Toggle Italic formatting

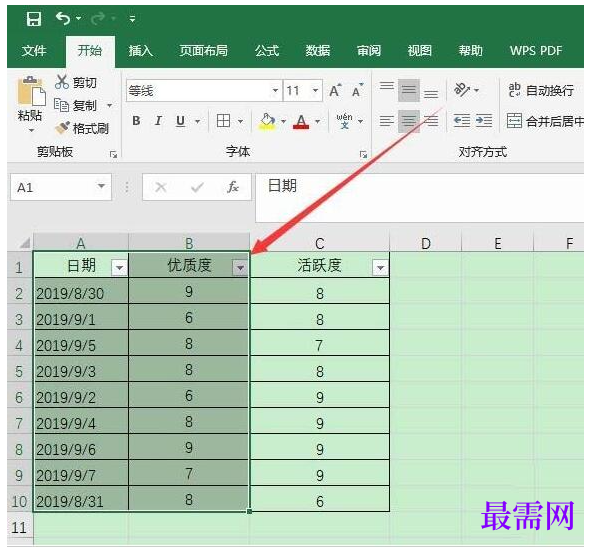tap(158, 121)
